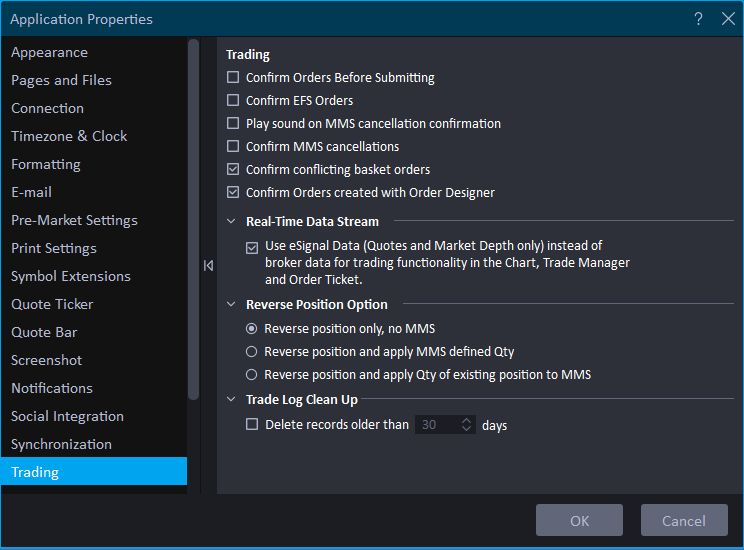Image resolution: width=744 pixels, height=550 pixels.
Task: Select Reverse position and apply MMS defined Qty
Action: click(252, 351)
